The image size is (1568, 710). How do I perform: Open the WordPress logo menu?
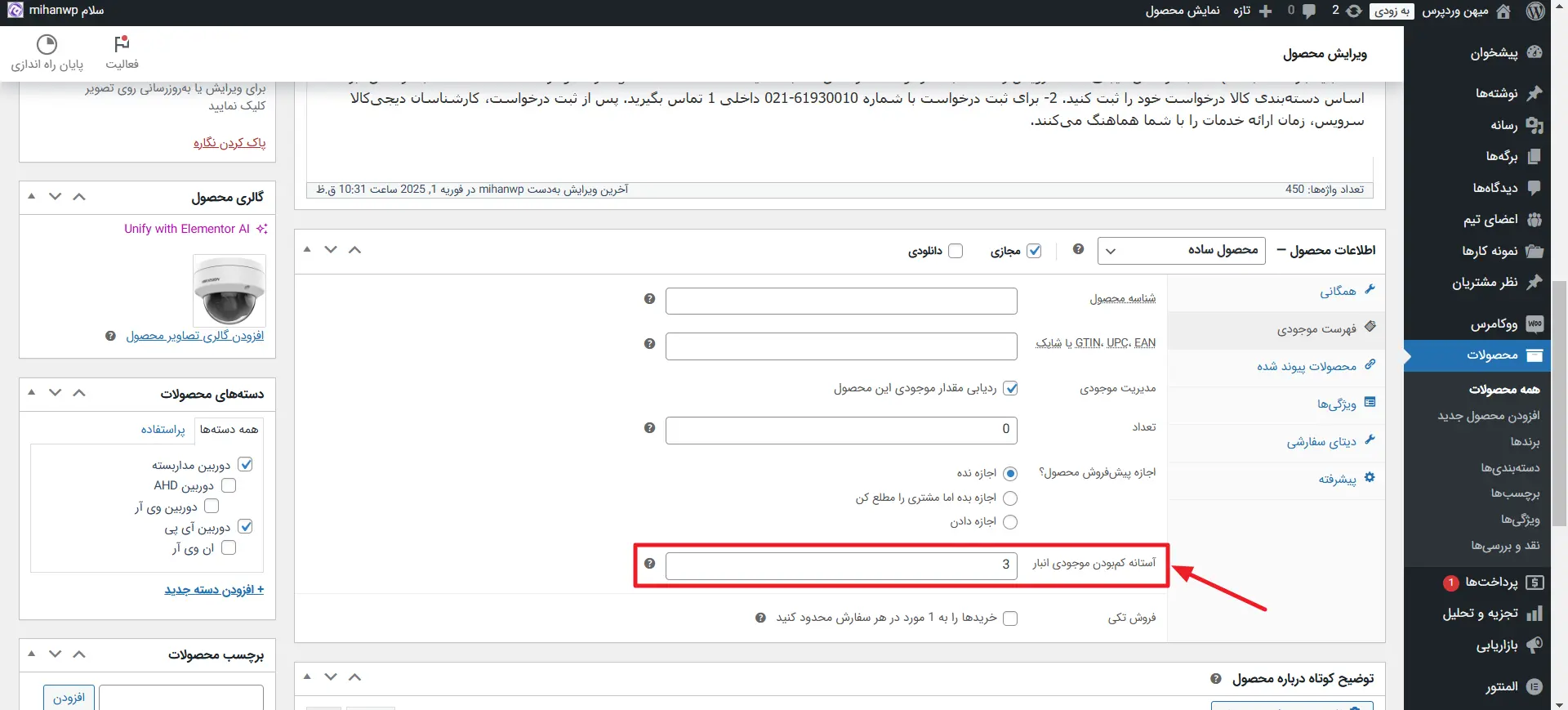1535,11
